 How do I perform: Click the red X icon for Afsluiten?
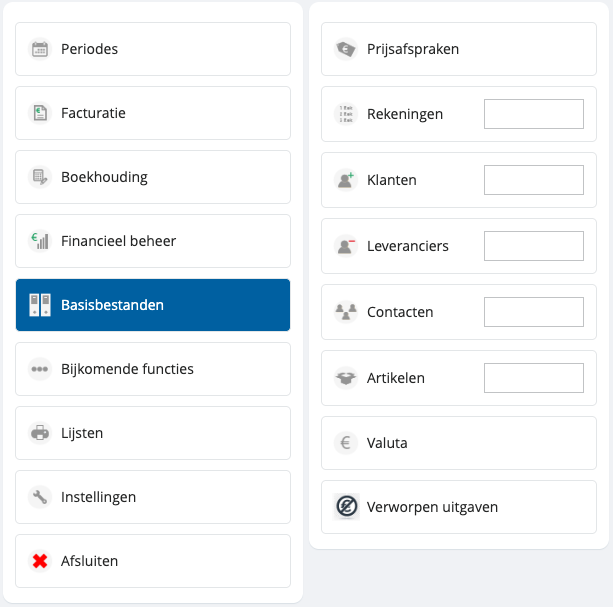(40, 561)
